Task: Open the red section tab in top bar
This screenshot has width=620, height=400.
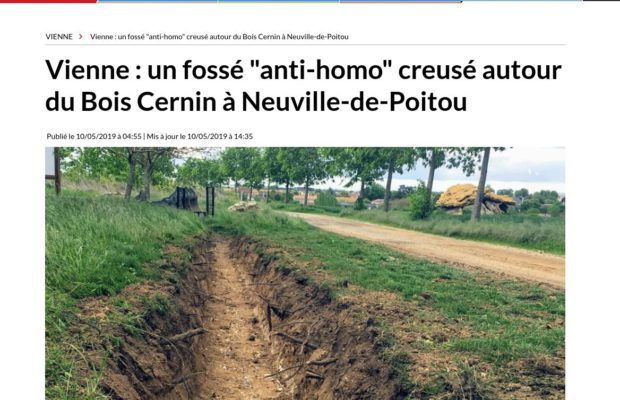Action: pyautogui.click(x=48, y=1)
